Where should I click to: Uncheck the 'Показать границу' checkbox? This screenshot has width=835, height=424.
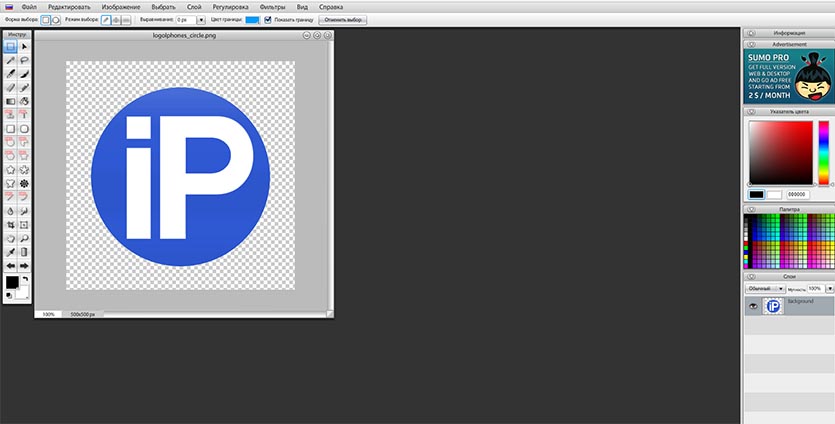pos(268,20)
